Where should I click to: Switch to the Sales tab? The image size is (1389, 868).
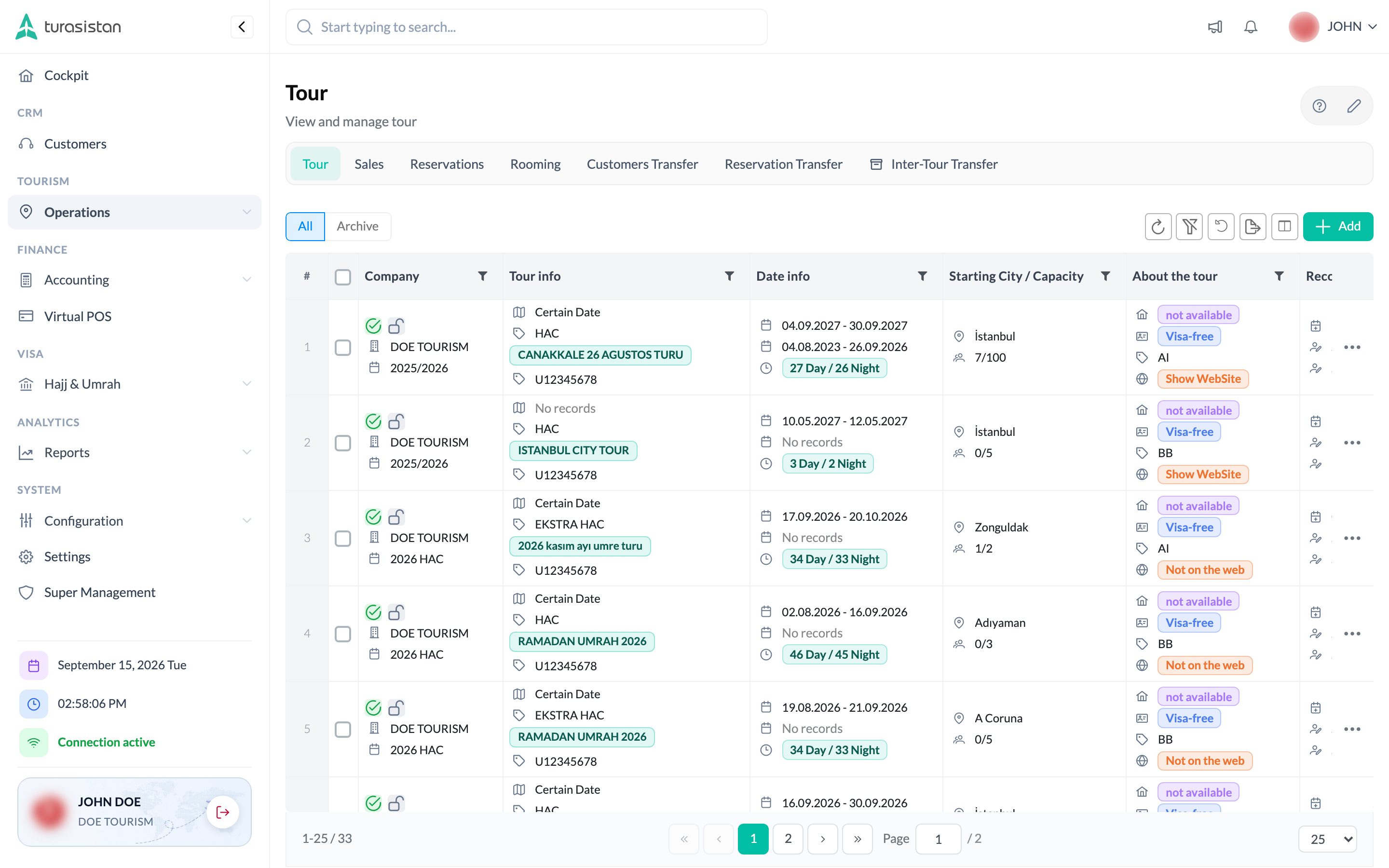pyautogui.click(x=369, y=164)
